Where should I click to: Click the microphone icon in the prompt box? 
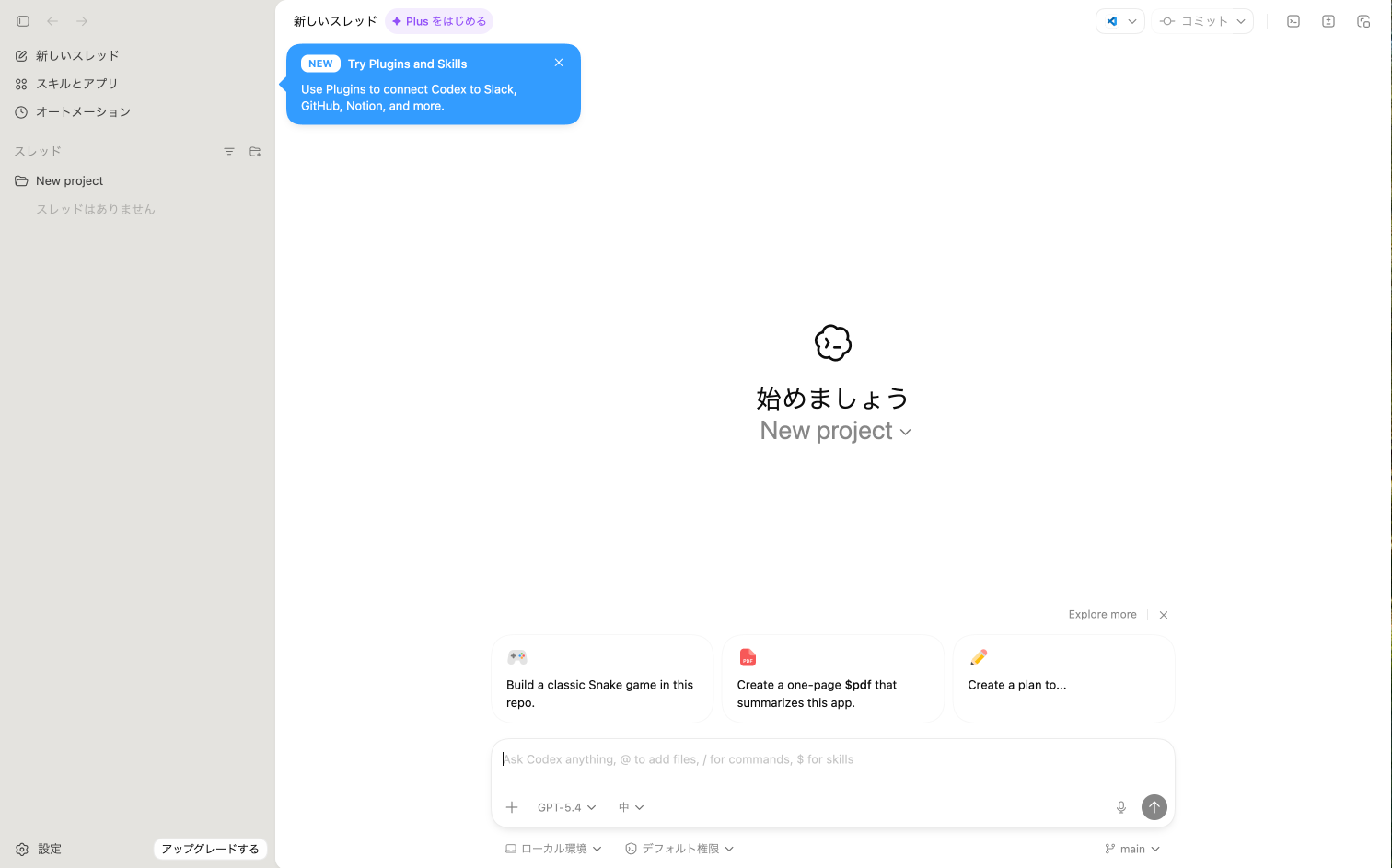pos(1120,807)
